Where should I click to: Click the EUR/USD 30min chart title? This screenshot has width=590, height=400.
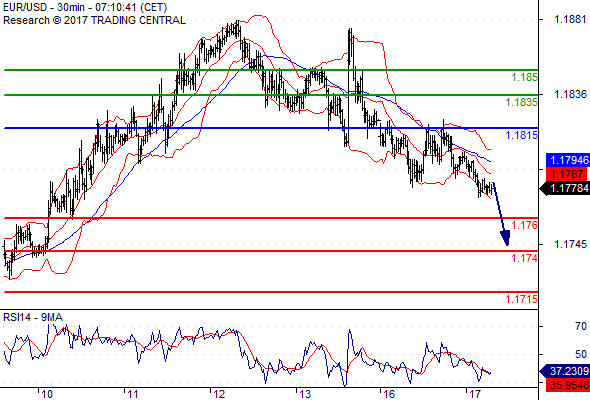85,7
